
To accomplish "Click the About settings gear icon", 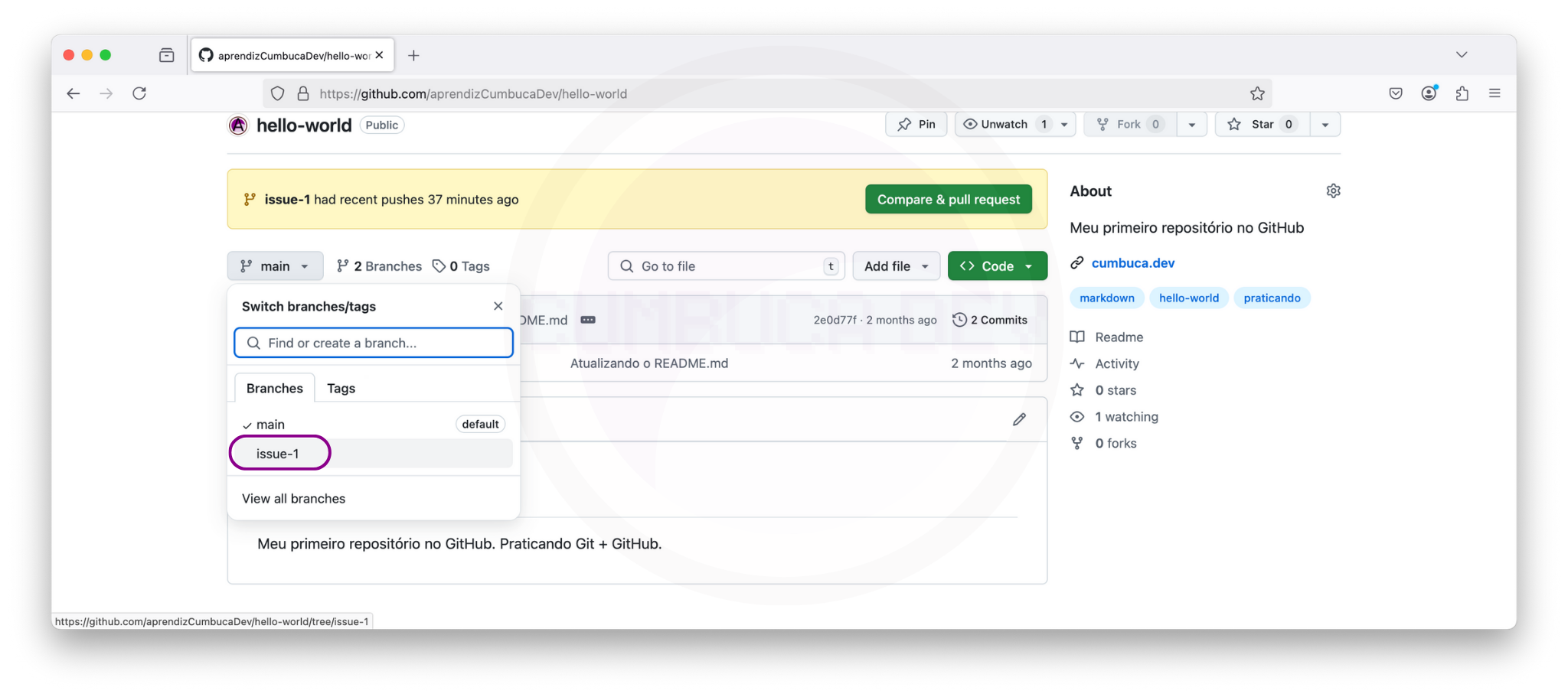I will tap(1333, 191).
